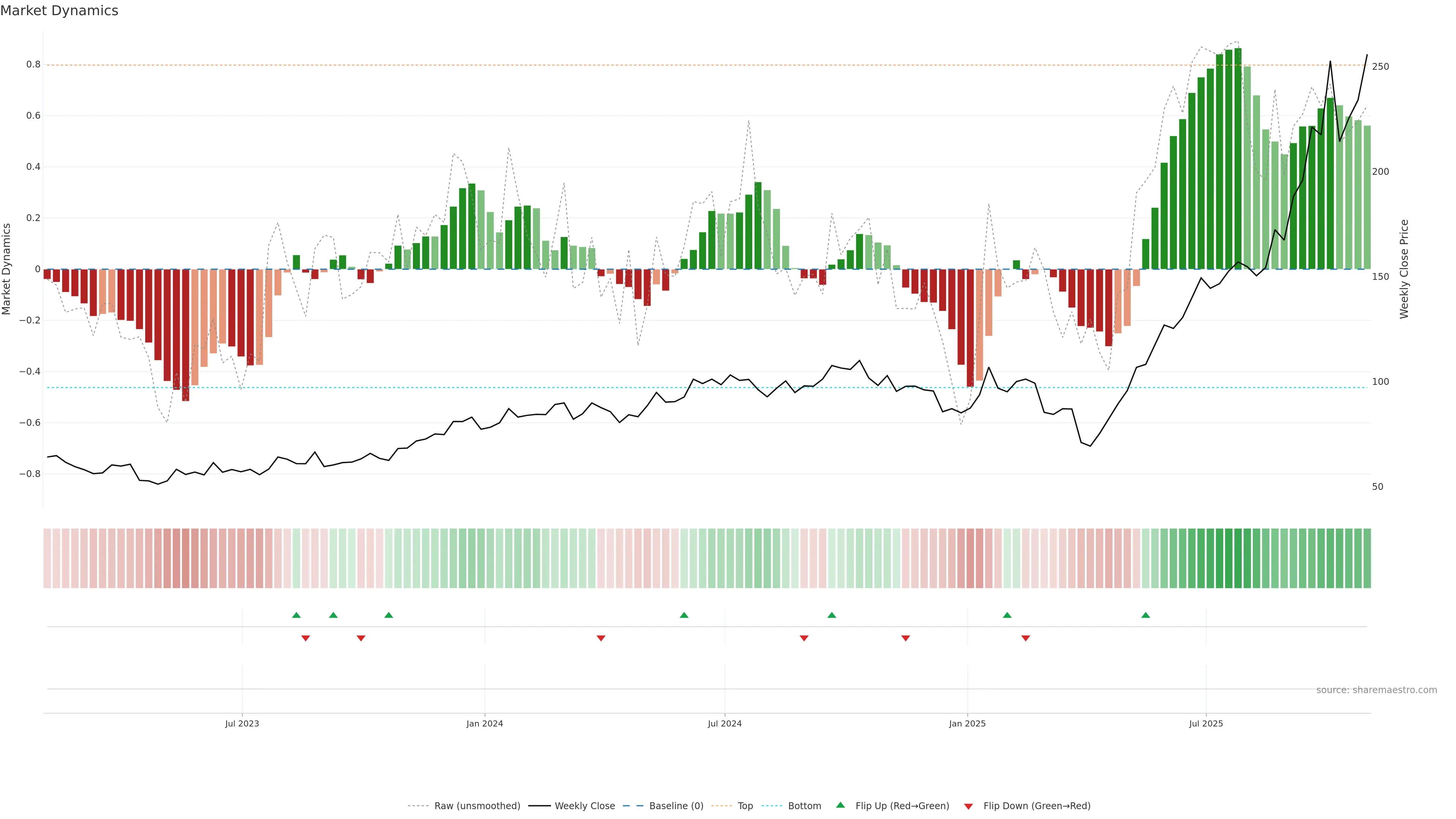
Task: Click the source: sharemaestro.com text
Action: [1376, 690]
